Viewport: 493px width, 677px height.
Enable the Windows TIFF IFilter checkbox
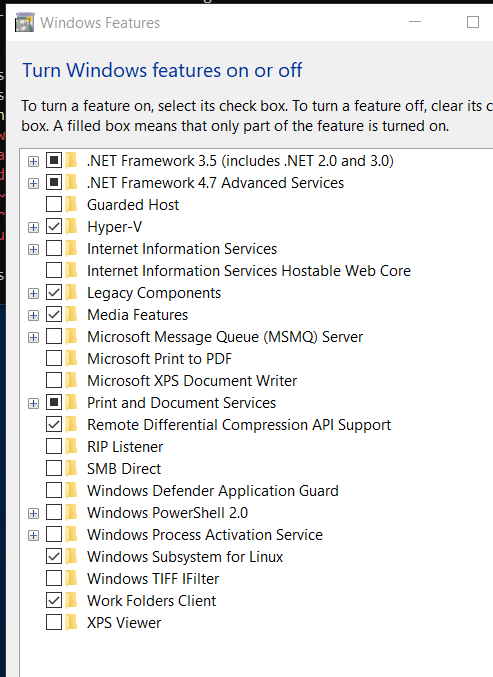(x=54, y=578)
